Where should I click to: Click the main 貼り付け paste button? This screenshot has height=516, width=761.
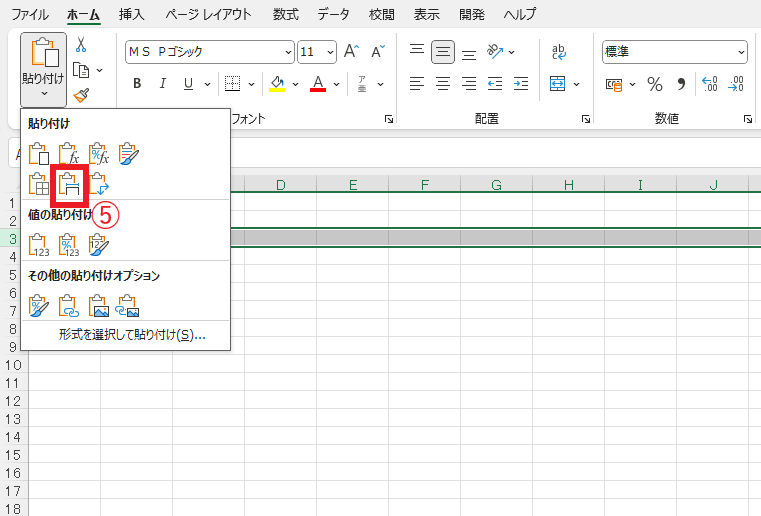[x=43, y=69]
